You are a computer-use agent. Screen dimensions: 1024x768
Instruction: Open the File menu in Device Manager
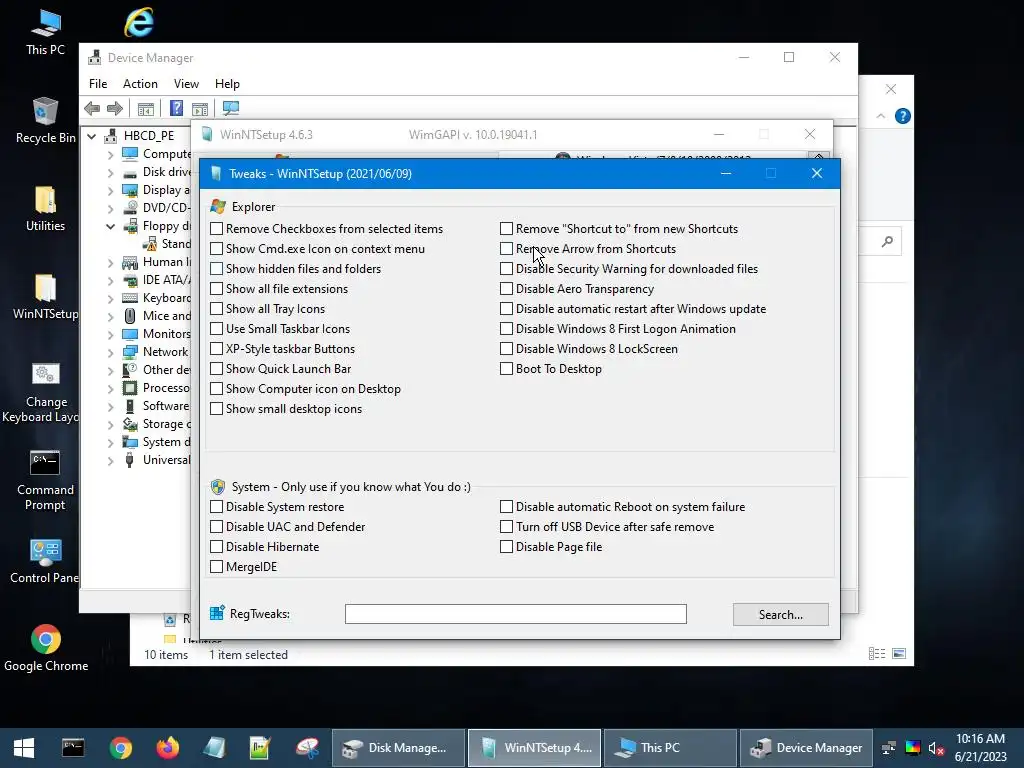pos(98,84)
